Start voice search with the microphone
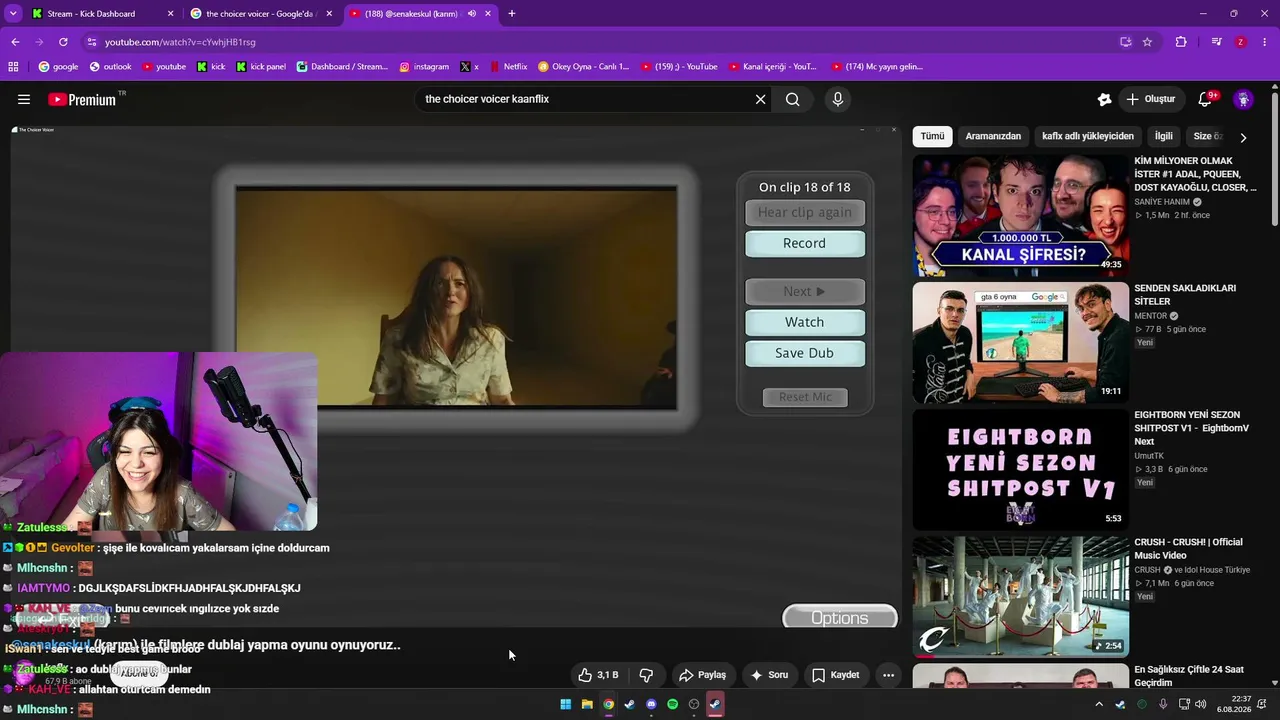Viewport: 1280px width, 720px height. coord(838,99)
